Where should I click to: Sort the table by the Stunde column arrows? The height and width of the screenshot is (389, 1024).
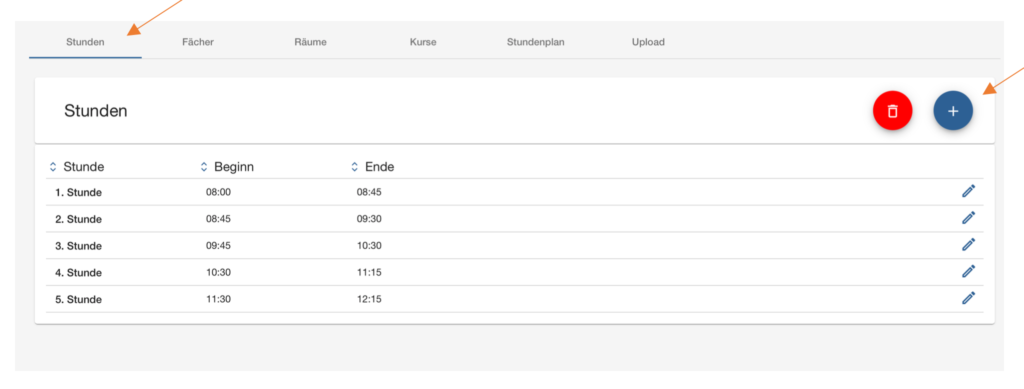[54, 167]
